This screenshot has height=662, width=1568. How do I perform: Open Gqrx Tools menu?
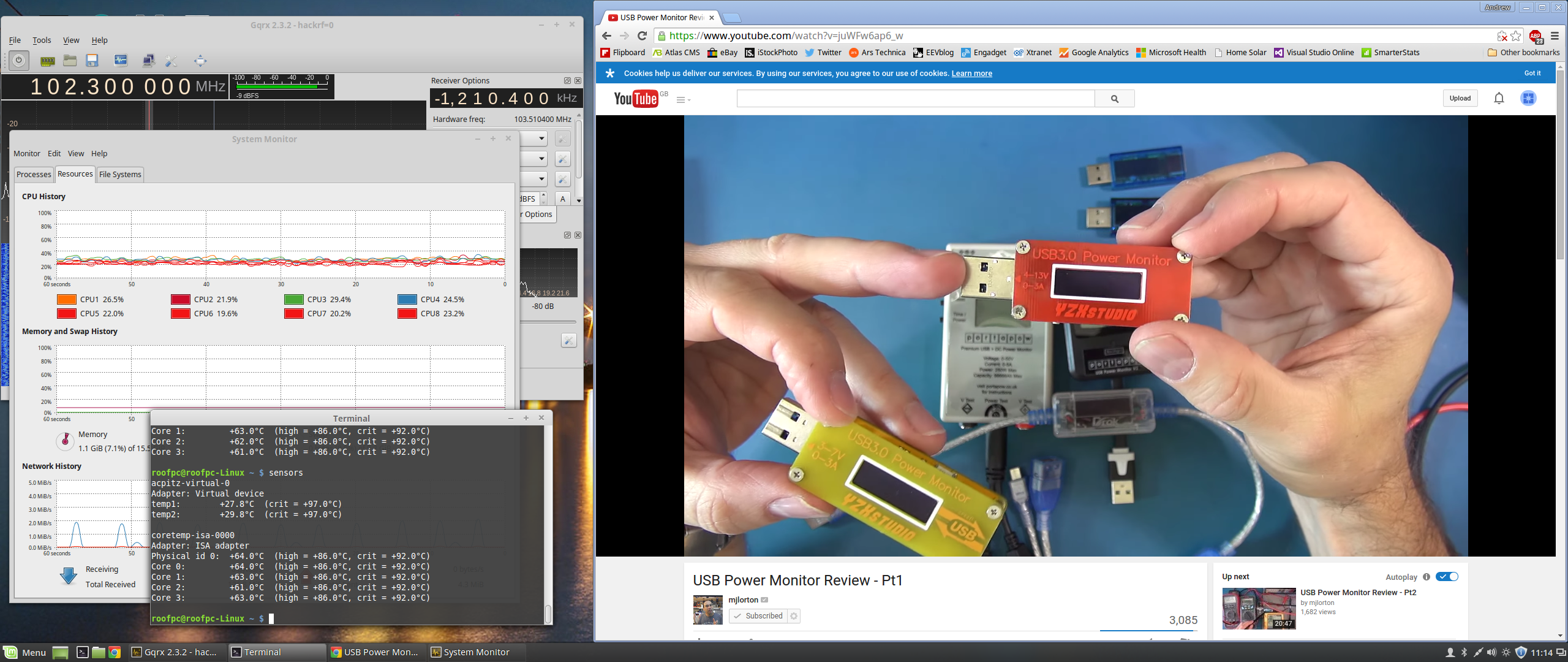pos(42,40)
